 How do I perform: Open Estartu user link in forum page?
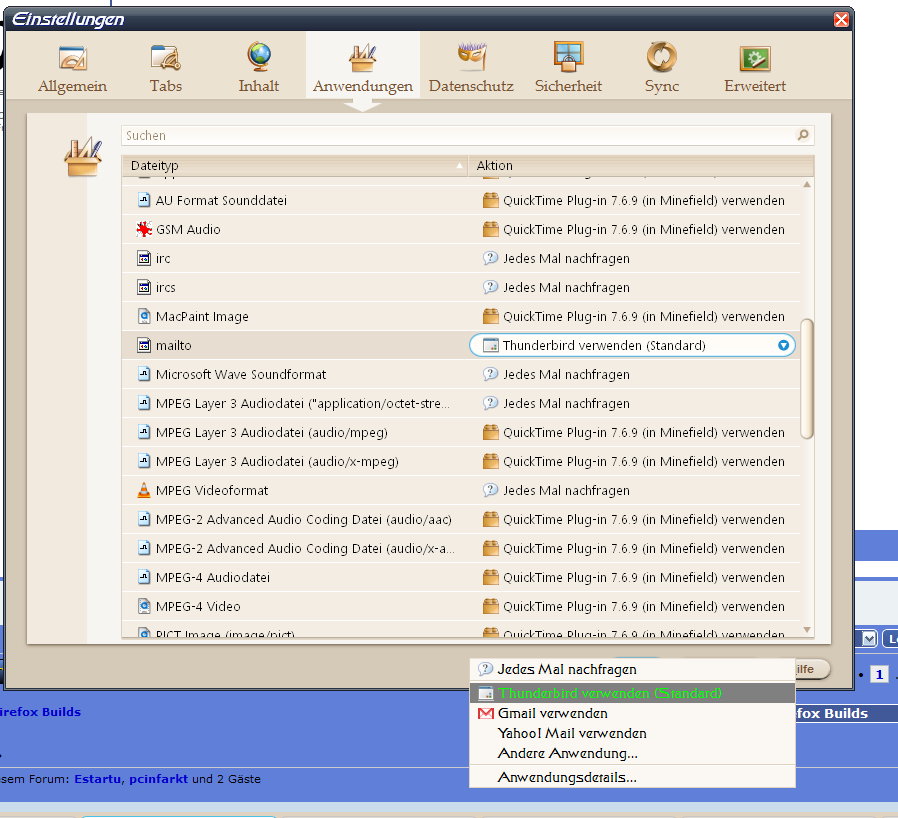[97, 779]
